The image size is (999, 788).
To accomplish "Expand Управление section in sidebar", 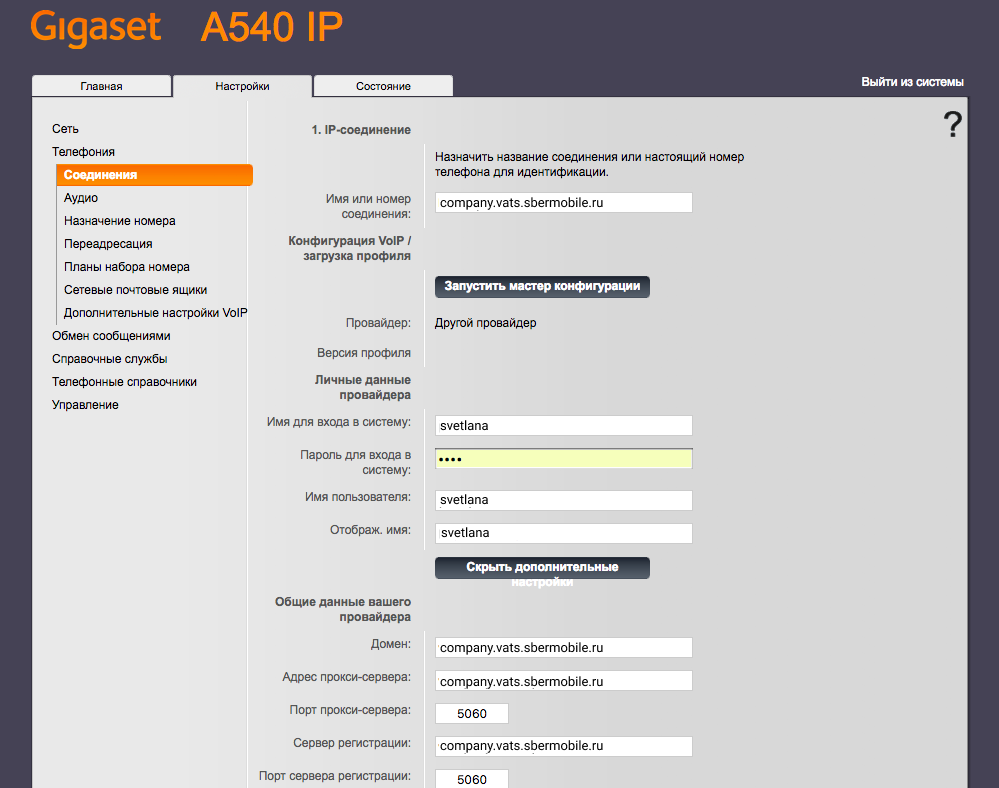I will 85,405.
